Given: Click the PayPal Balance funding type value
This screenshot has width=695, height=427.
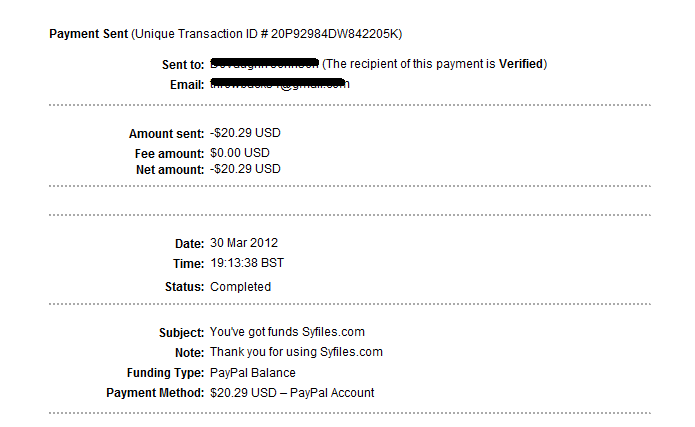Looking at the screenshot, I should (253, 373).
